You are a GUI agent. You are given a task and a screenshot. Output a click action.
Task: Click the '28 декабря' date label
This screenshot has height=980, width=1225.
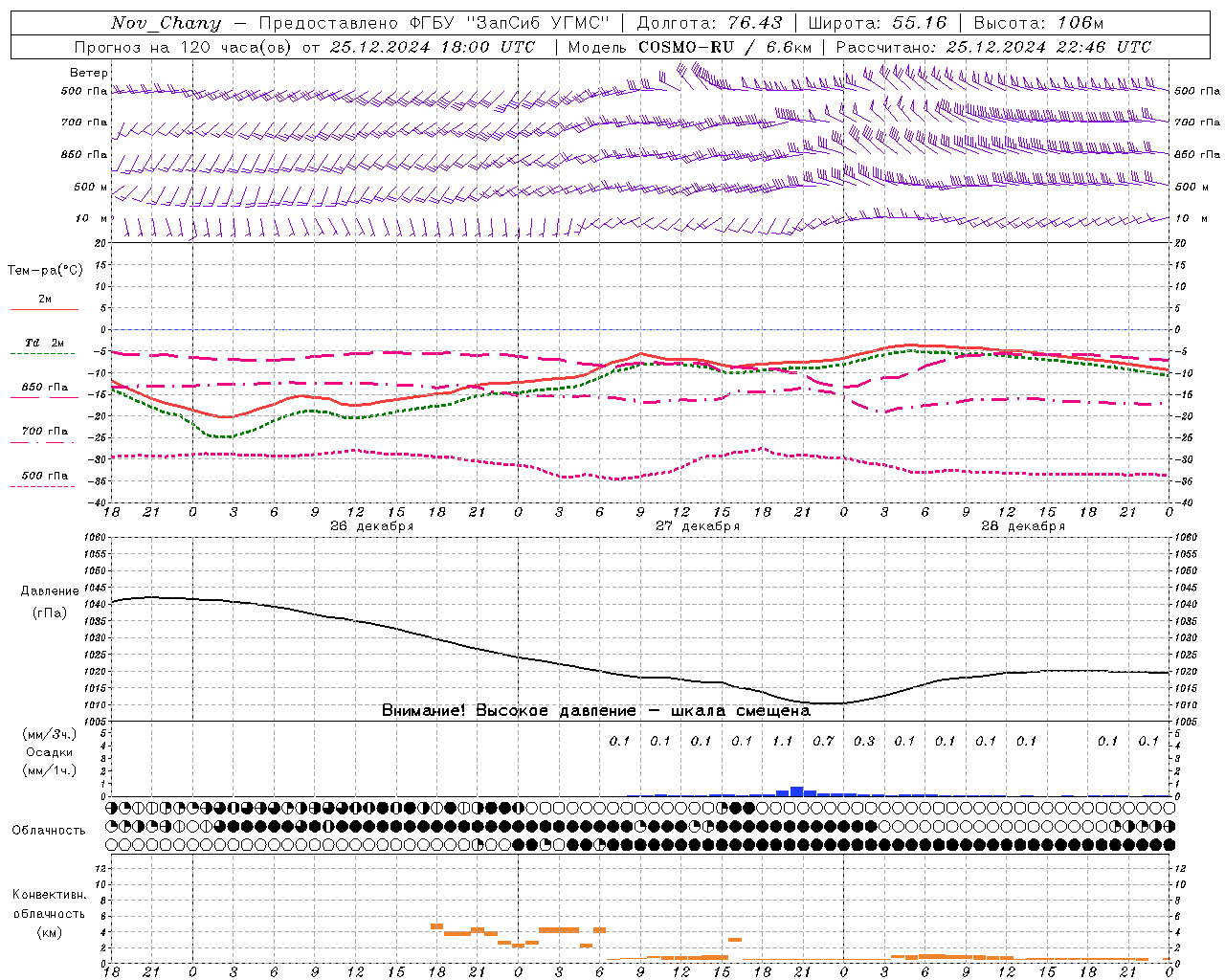pyautogui.click(x=1023, y=526)
